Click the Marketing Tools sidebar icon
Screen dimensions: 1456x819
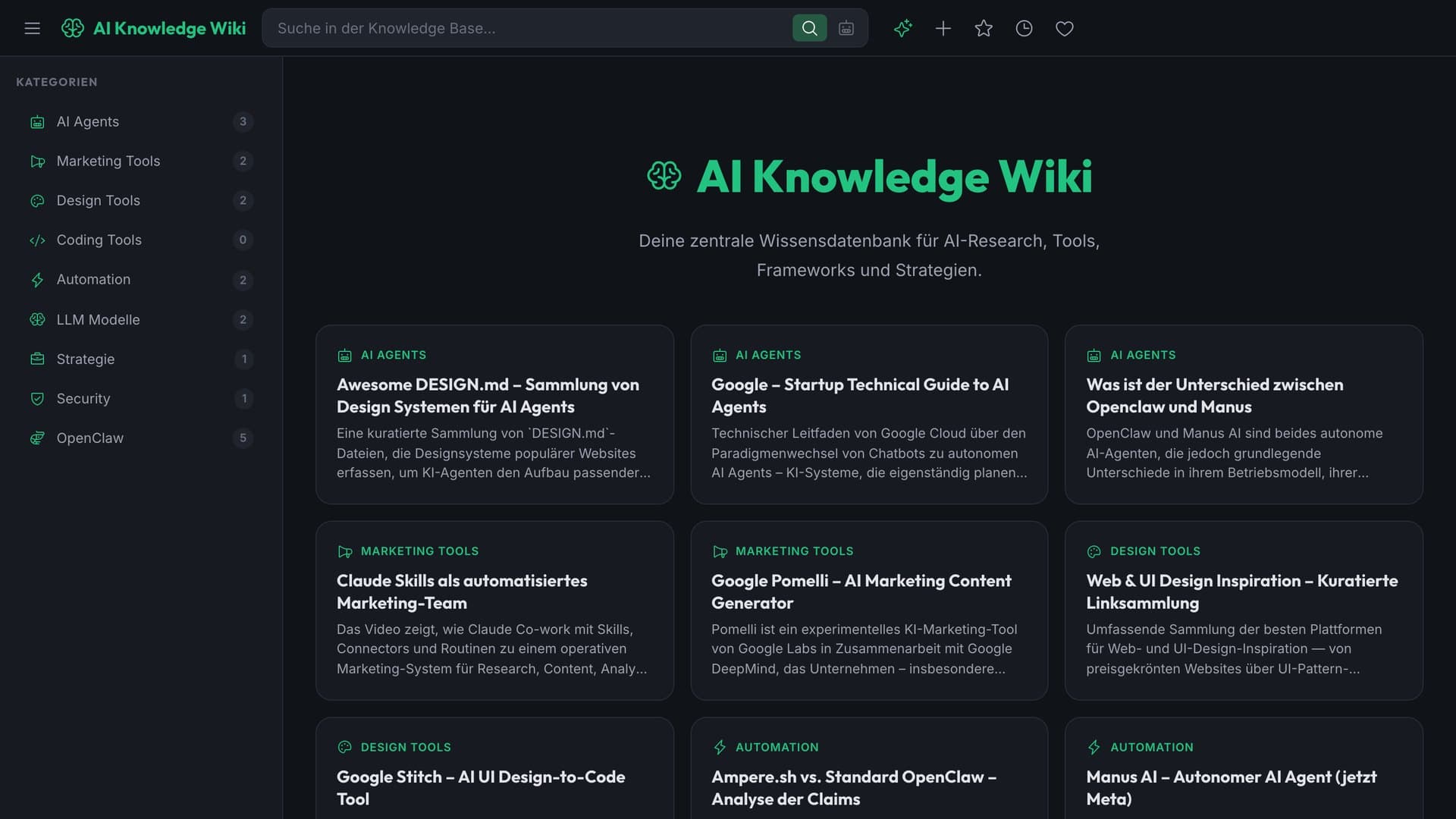coord(37,161)
